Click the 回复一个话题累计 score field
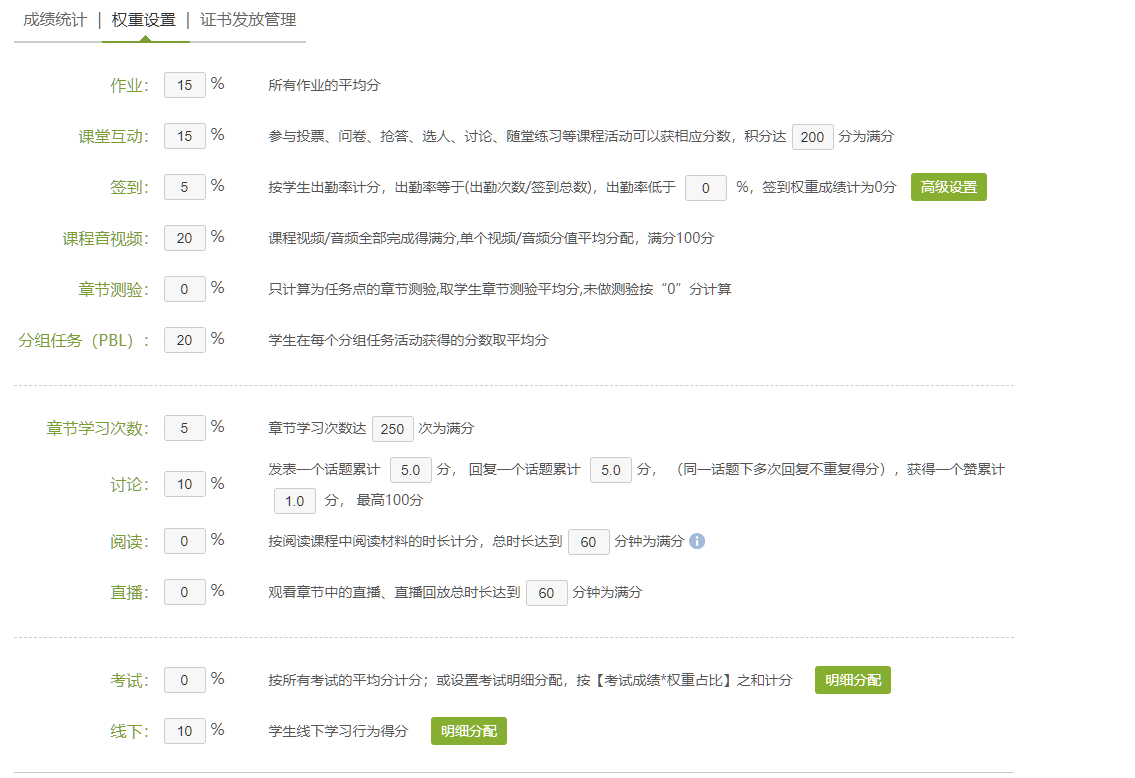The height and width of the screenshot is (778, 1135). pos(611,470)
